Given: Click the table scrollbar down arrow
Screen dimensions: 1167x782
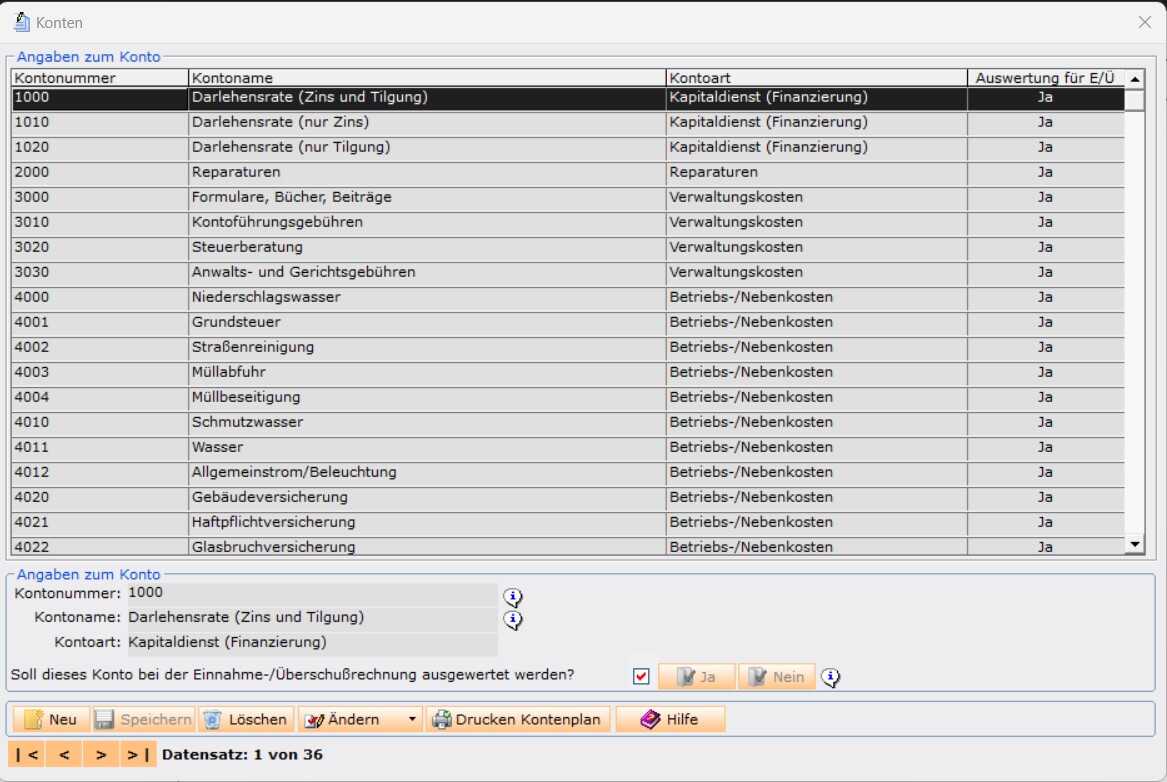Looking at the screenshot, I should click(1135, 545).
